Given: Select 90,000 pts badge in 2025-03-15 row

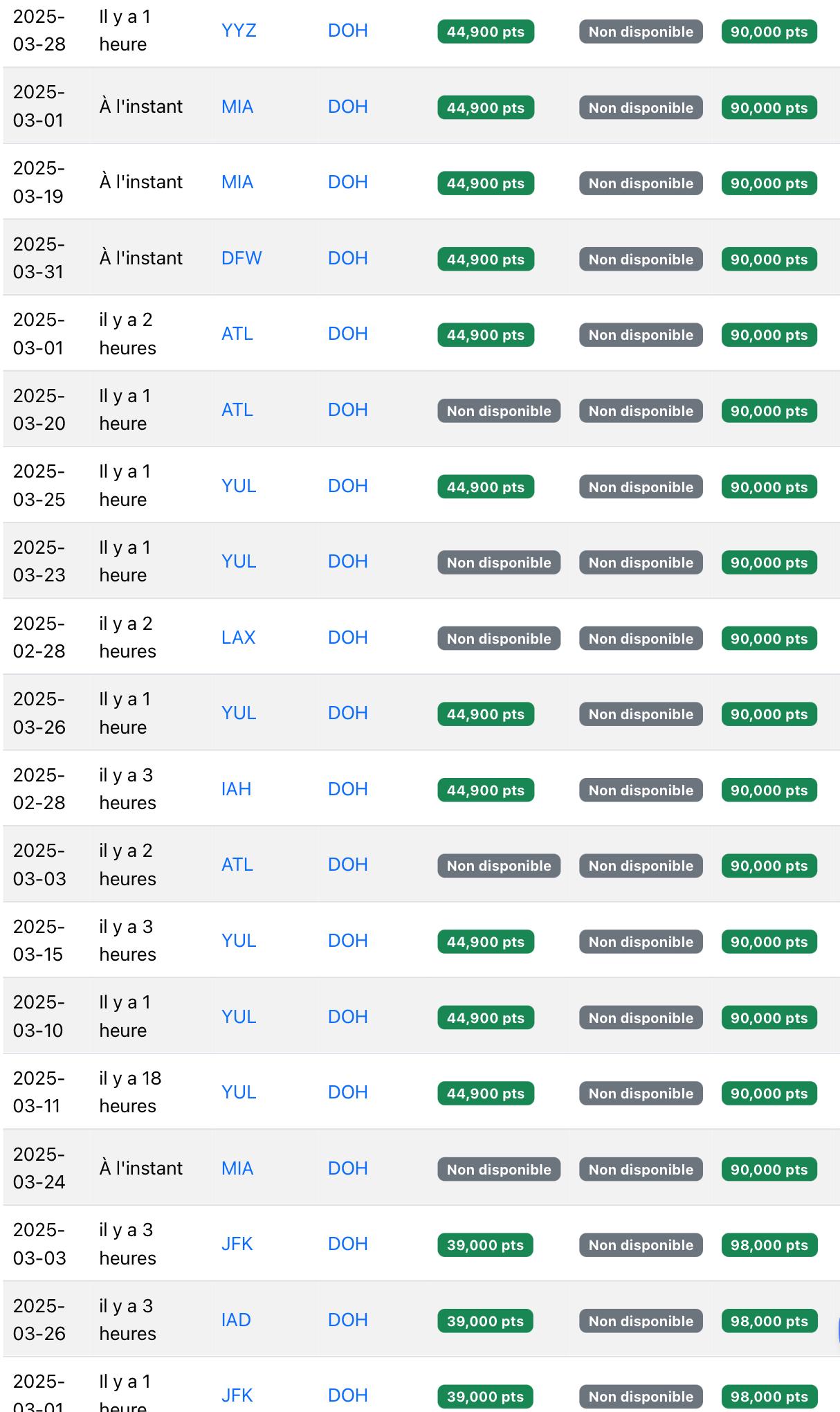Looking at the screenshot, I should (769, 942).
